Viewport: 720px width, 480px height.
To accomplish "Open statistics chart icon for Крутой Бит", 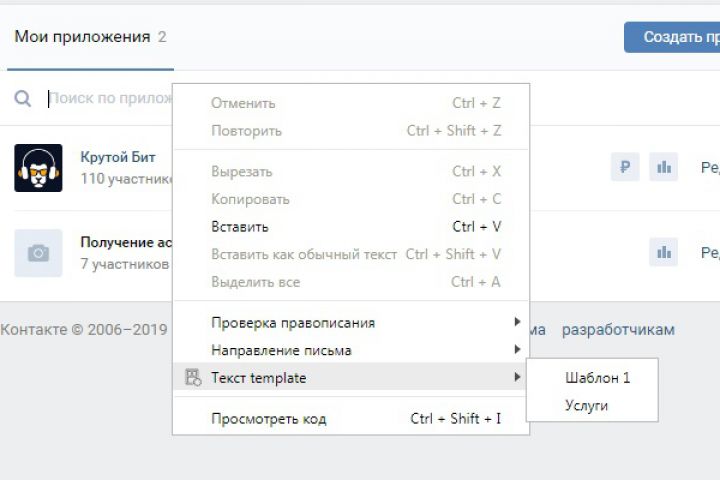I will (x=663, y=167).
